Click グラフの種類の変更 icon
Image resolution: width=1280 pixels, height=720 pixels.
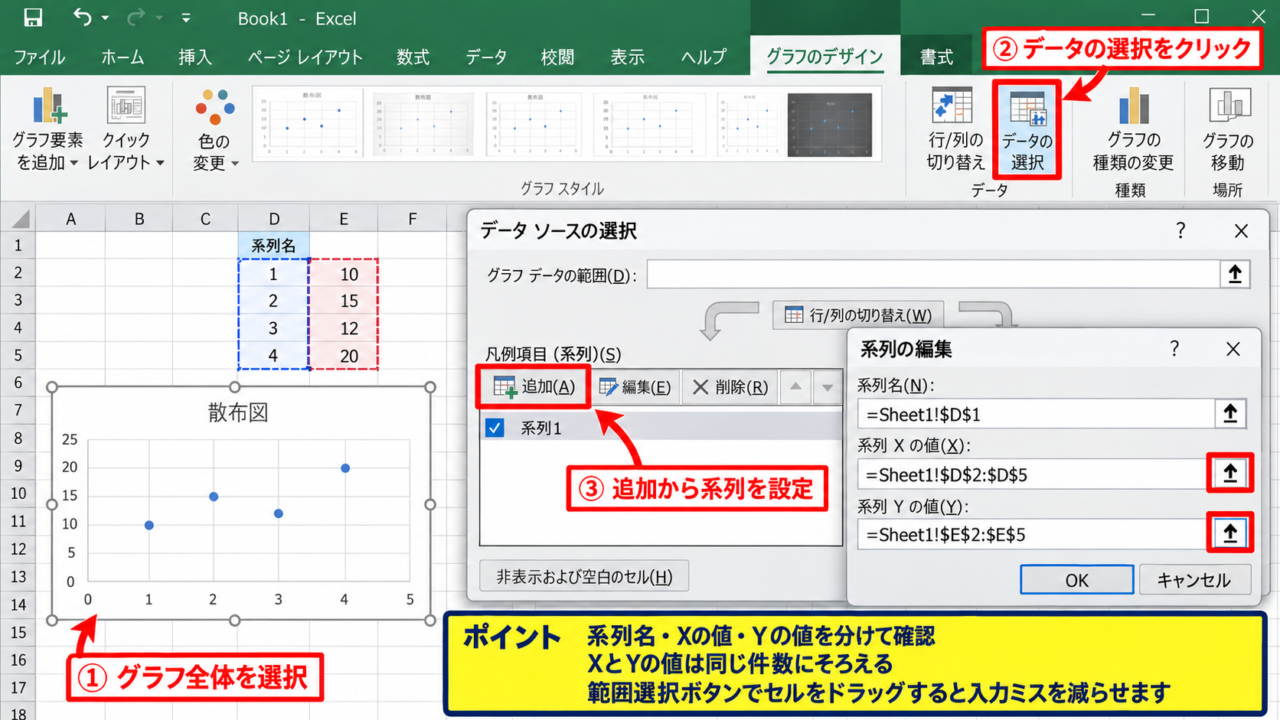(x=1133, y=130)
